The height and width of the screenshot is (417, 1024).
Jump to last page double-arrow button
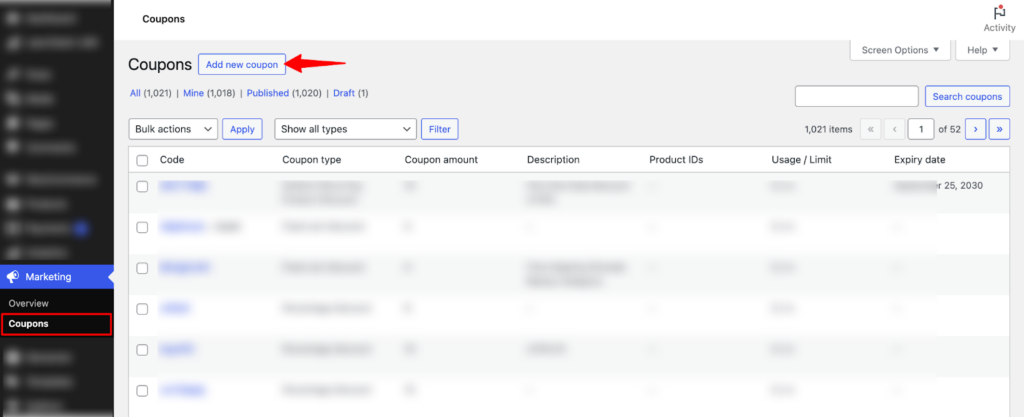click(997, 129)
